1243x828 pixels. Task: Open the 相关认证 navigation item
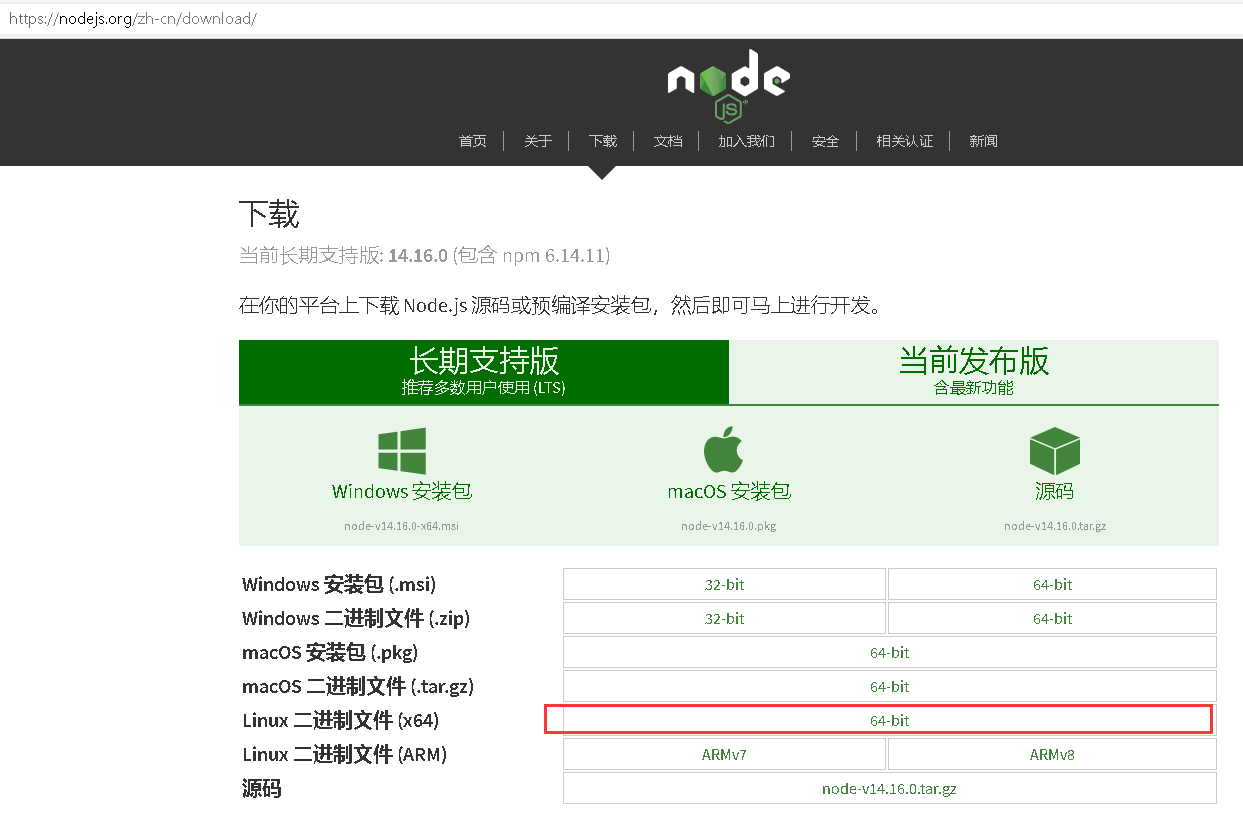tap(904, 141)
